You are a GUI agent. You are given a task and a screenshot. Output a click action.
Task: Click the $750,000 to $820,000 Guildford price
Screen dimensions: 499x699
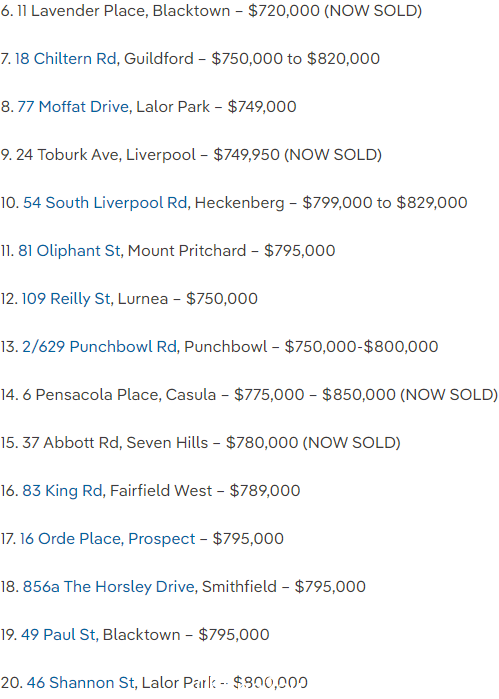click(x=296, y=58)
